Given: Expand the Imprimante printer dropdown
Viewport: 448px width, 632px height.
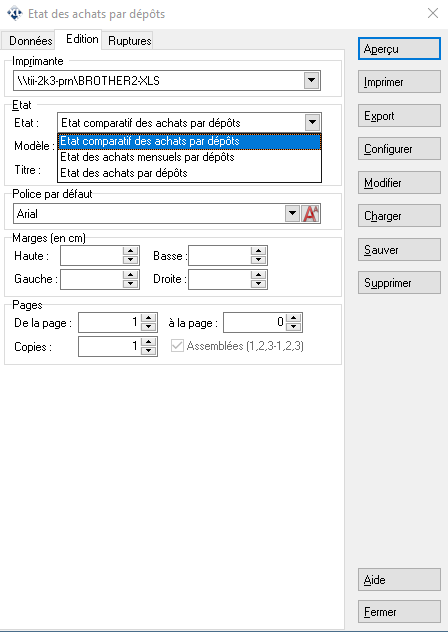Looking at the screenshot, I should [x=311, y=80].
